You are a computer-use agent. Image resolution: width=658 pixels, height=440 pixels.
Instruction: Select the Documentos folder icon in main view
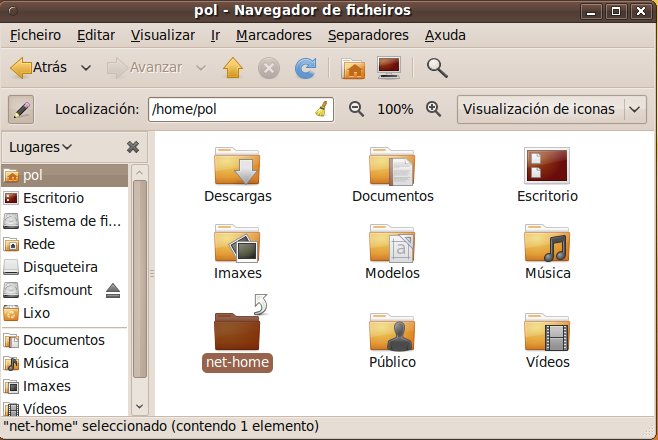click(x=392, y=167)
